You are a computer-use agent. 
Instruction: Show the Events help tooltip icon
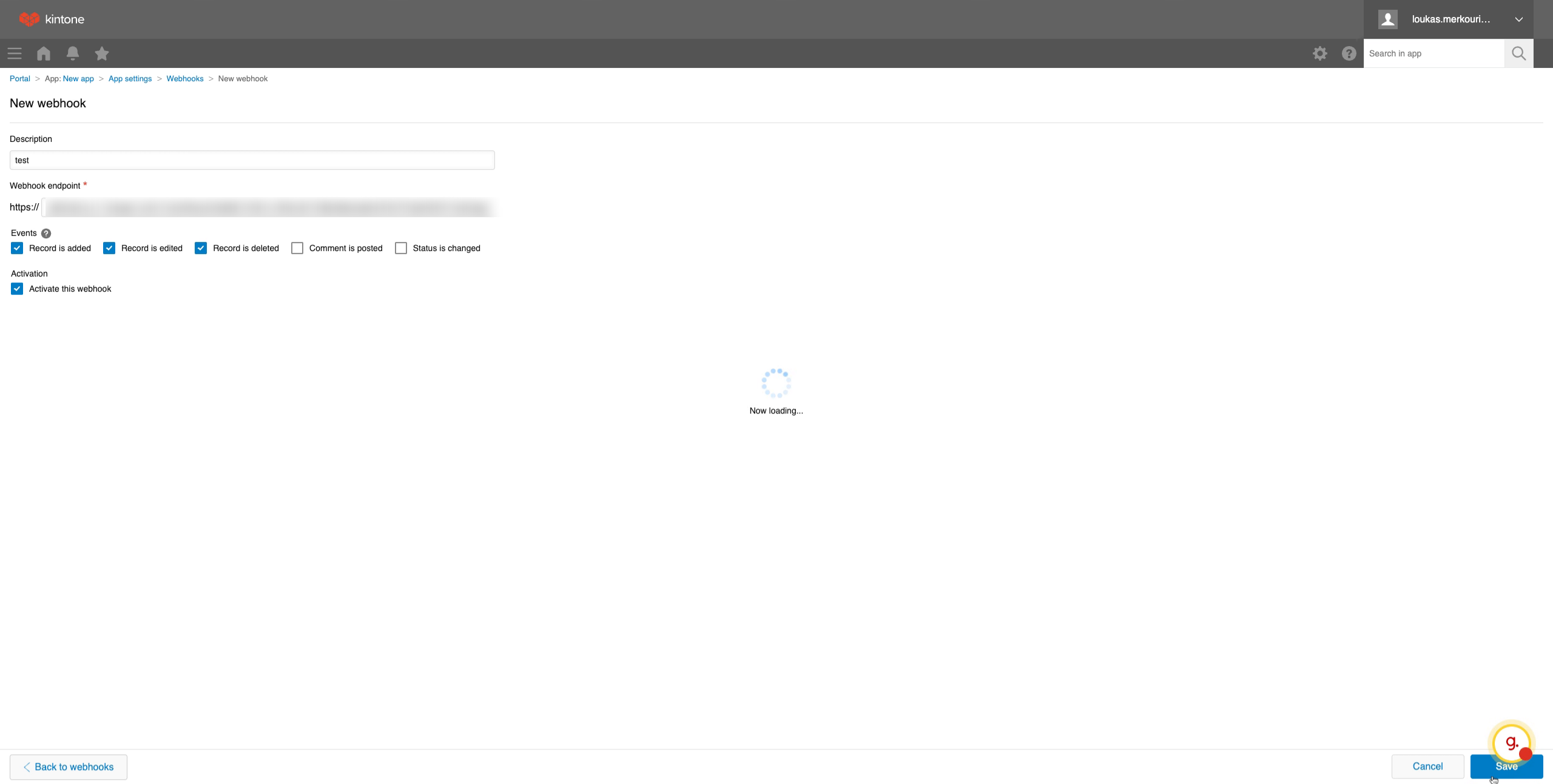pos(46,233)
